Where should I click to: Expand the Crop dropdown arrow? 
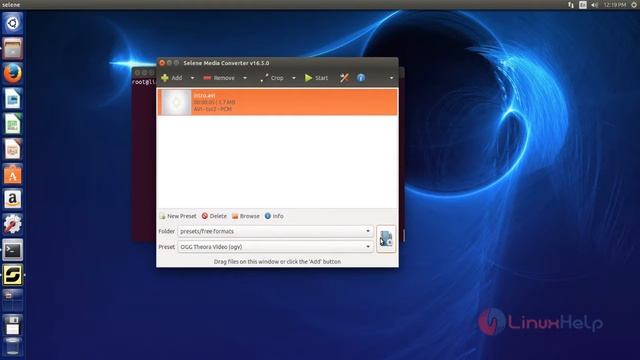click(293, 78)
